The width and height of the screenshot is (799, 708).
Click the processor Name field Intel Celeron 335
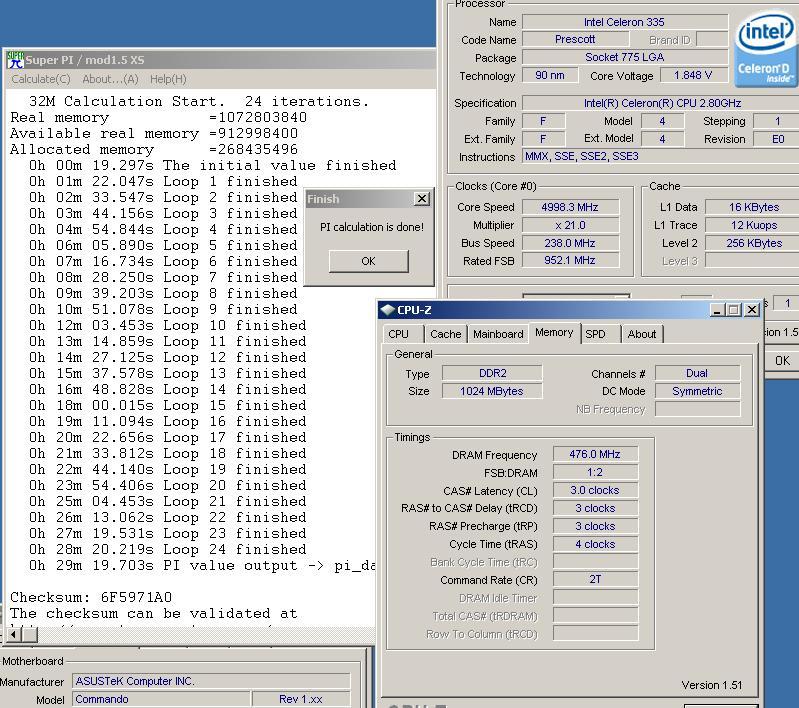coord(625,22)
